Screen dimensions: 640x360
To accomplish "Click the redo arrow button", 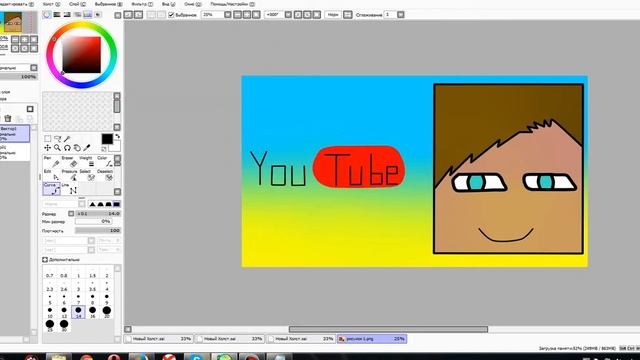I will coord(138,15).
